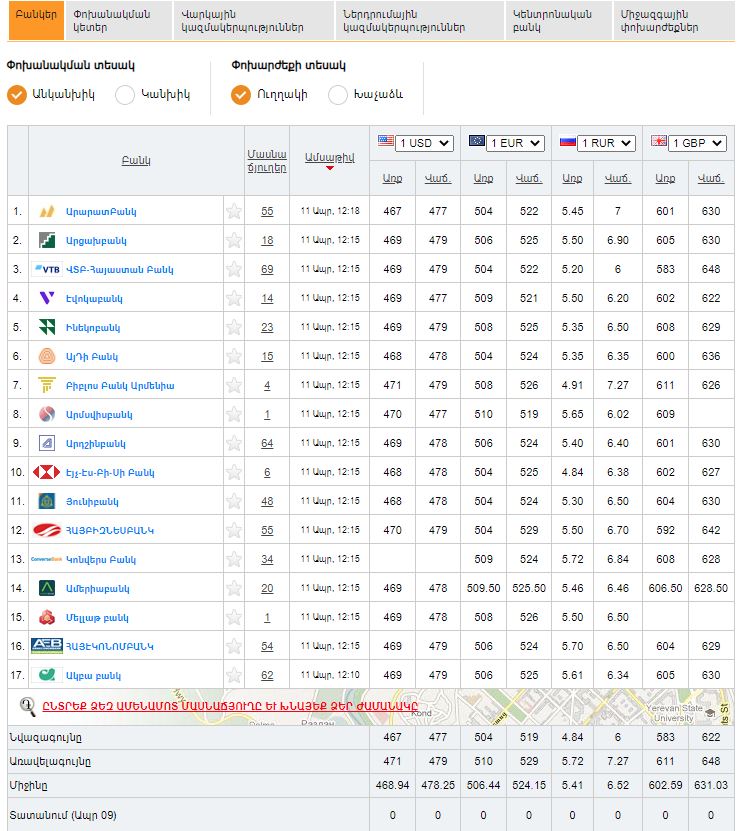Click the Araratbank logo icon in row 1
Viewport: 738px width, 831px height.
pos(47,211)
